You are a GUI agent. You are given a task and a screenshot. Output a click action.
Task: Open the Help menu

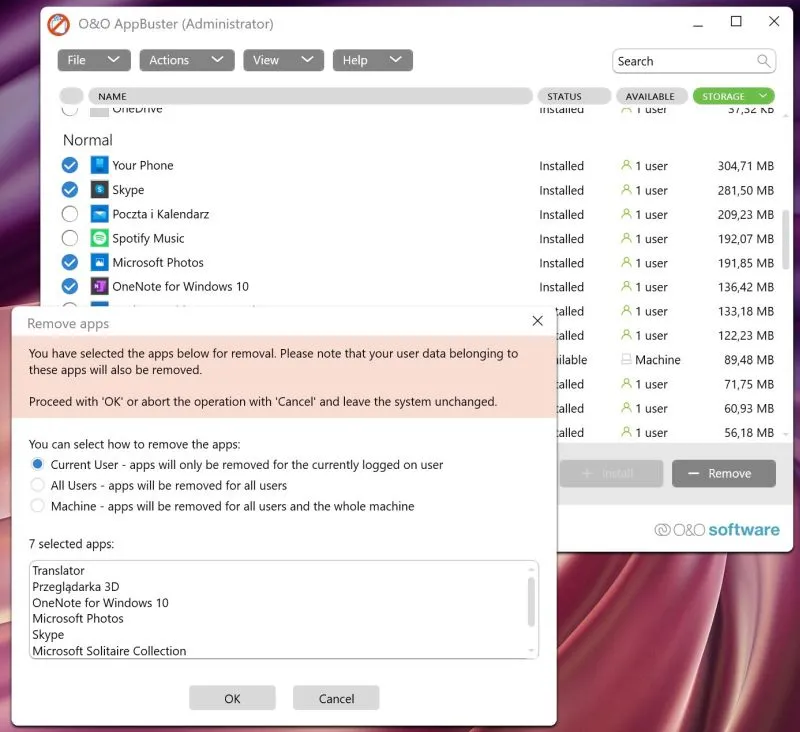pyautogui.click(x=372, y=60)
